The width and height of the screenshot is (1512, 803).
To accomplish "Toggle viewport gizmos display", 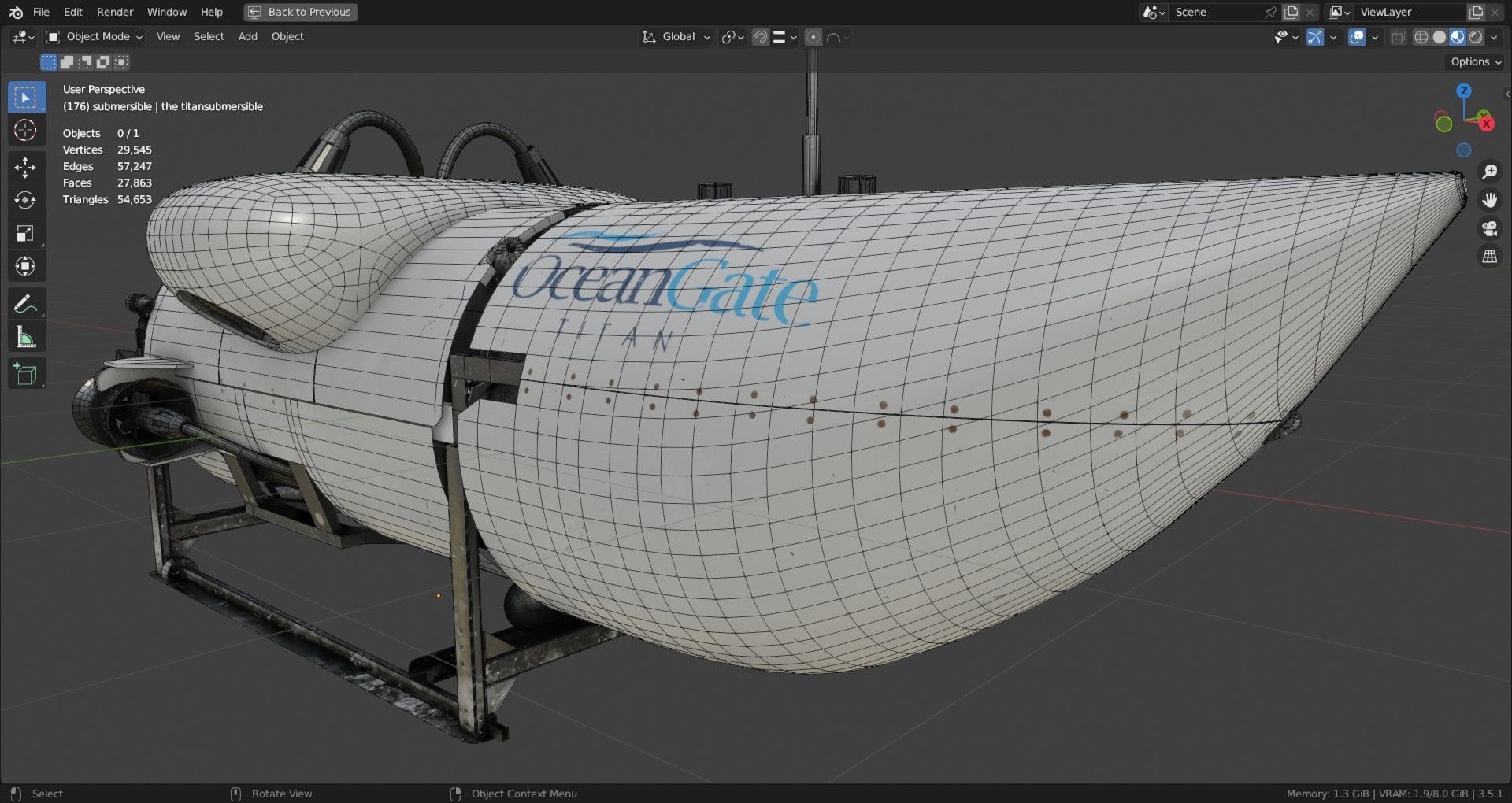I will click(x=1315, y=37).
